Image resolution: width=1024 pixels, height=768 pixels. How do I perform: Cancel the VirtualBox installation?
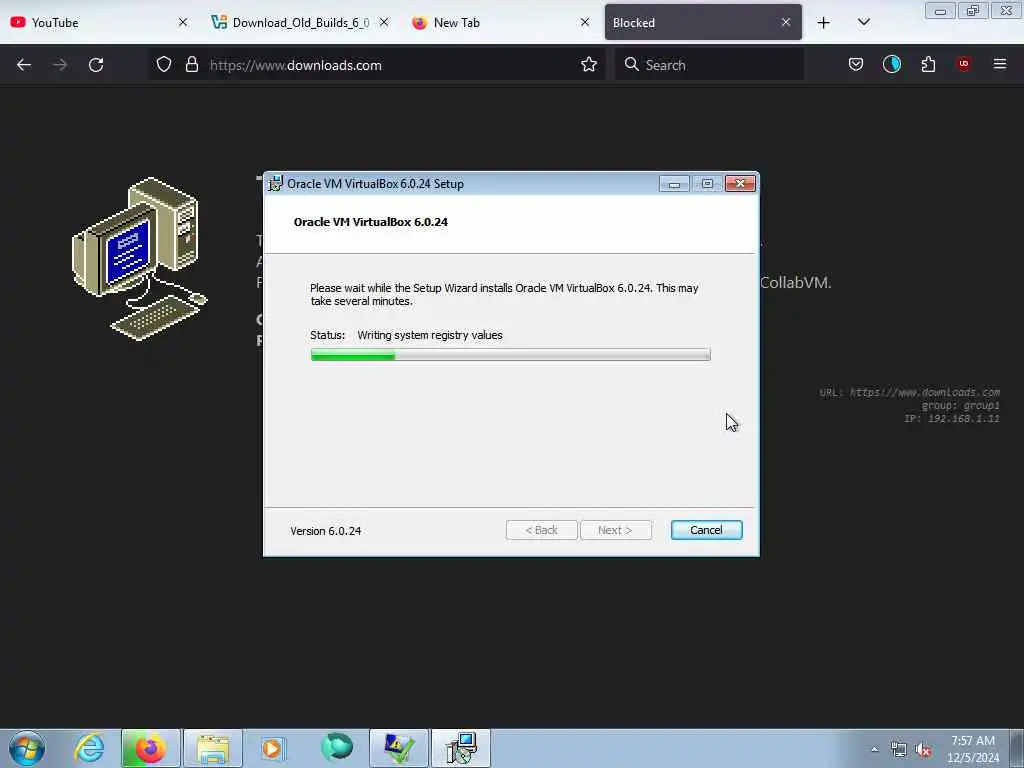tap(707, 530)
